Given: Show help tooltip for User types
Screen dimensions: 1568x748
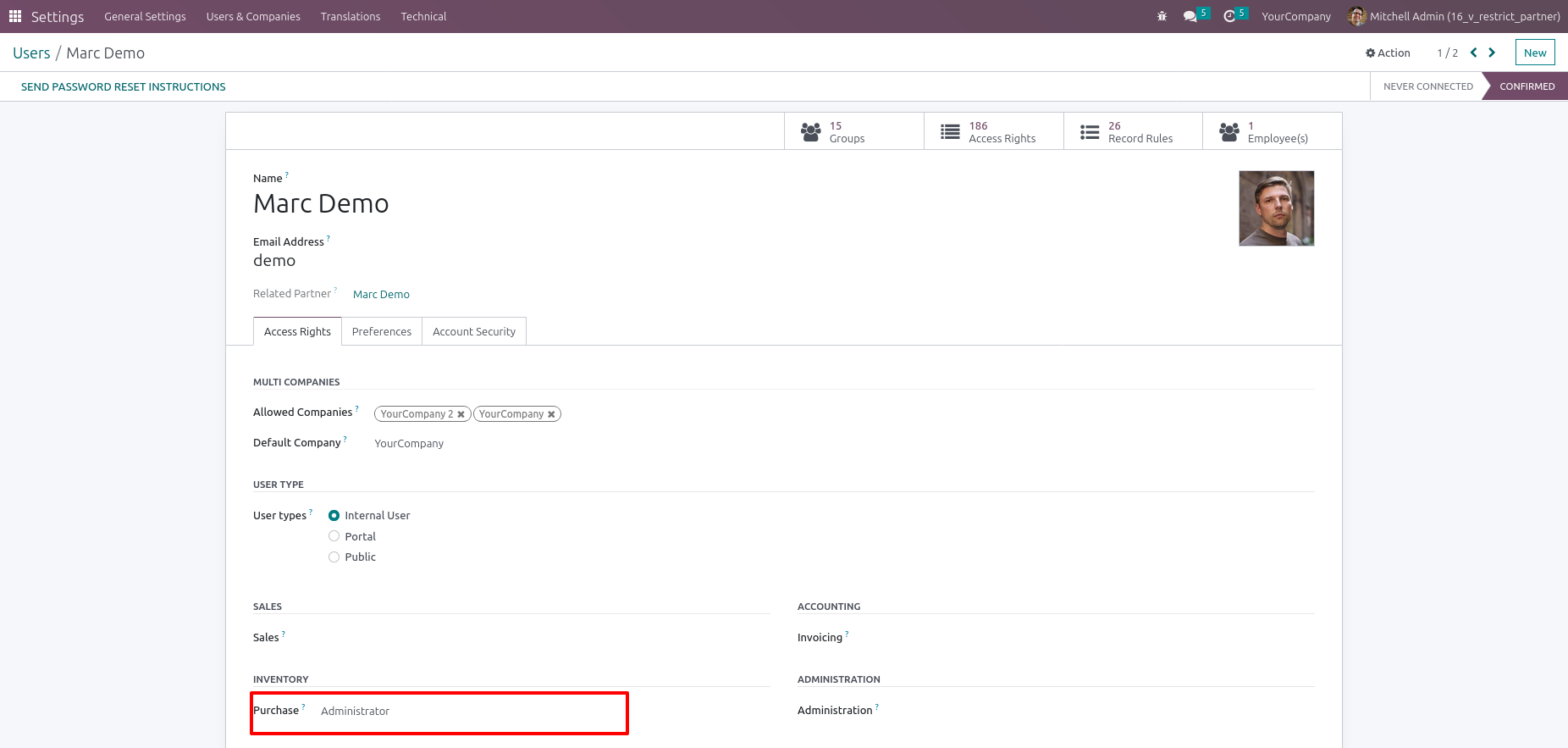Looking at the screenshot, I should [311, 513].
